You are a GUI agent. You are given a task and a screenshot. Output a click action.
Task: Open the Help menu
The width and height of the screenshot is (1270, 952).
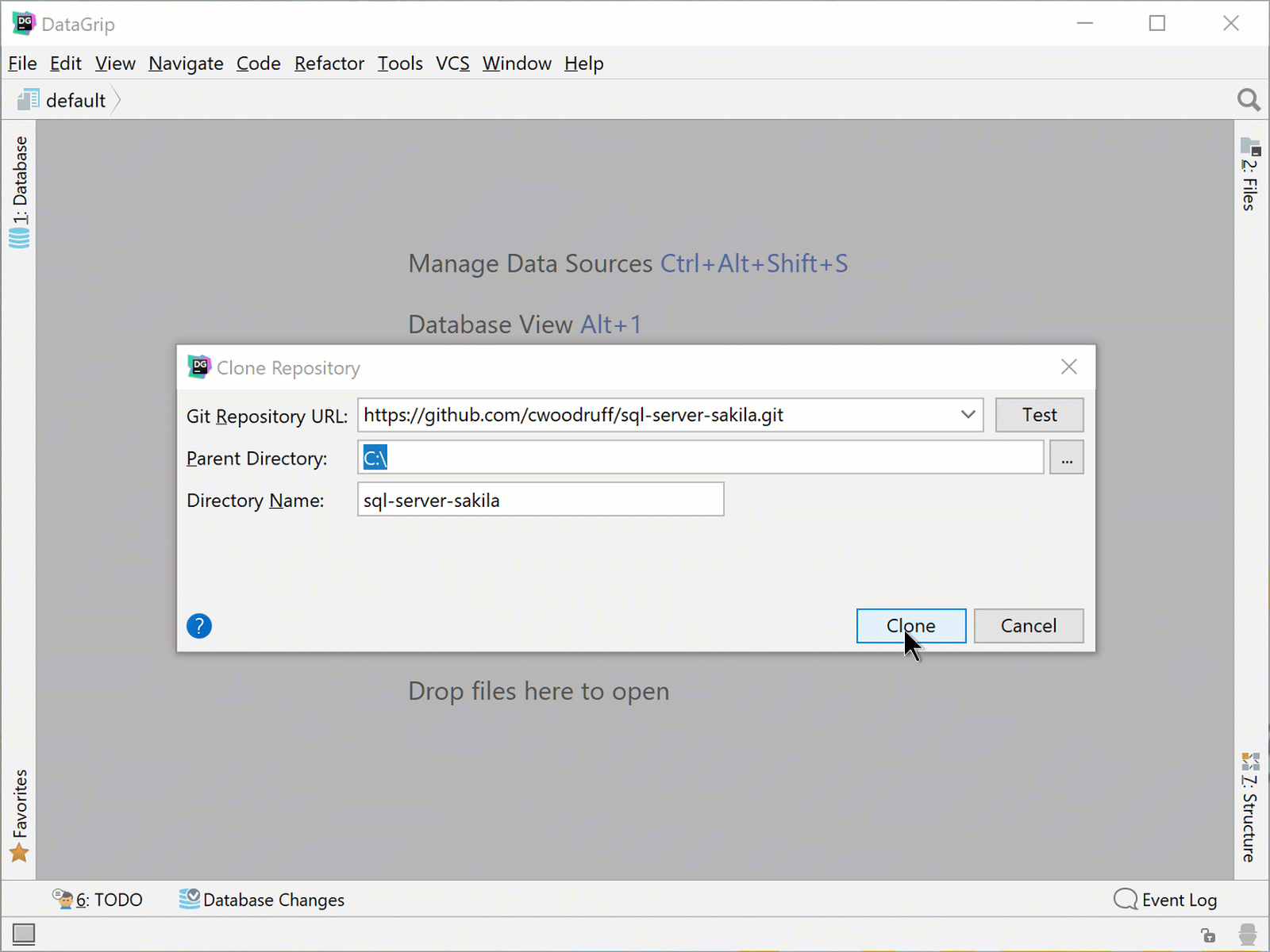[583, 63]
